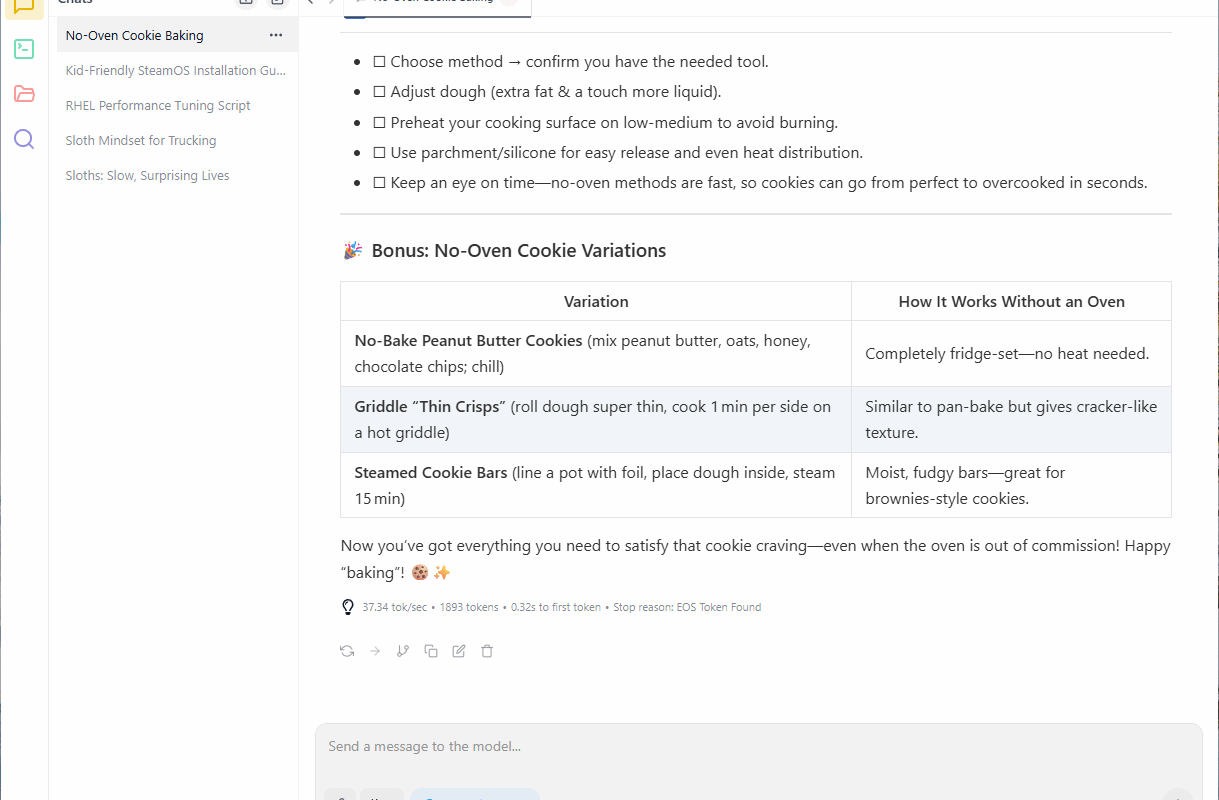The width and height of the screenshot is (1219, 800).
Task: Select the No-Oven Cookie Baking chat
Action: [135, 35]
